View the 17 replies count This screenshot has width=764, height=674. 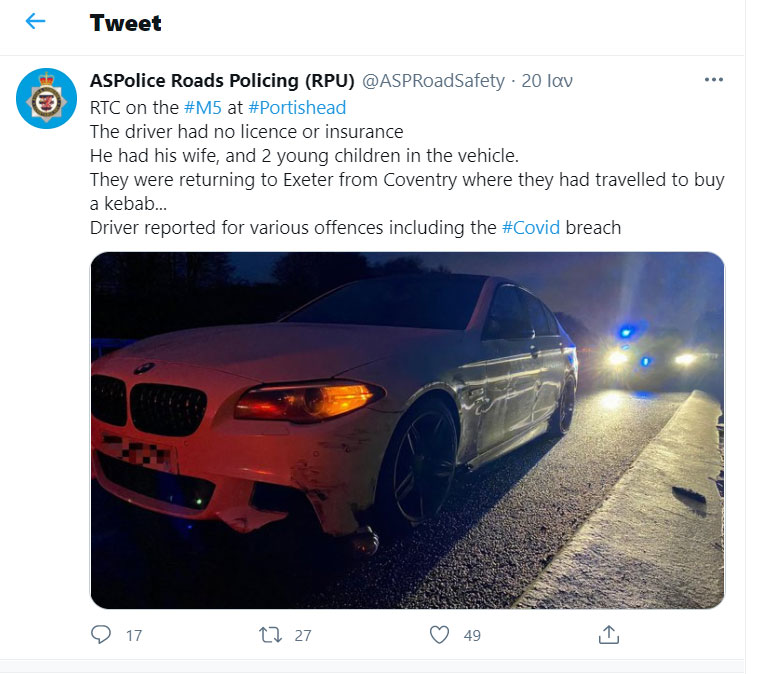[134, 635]
